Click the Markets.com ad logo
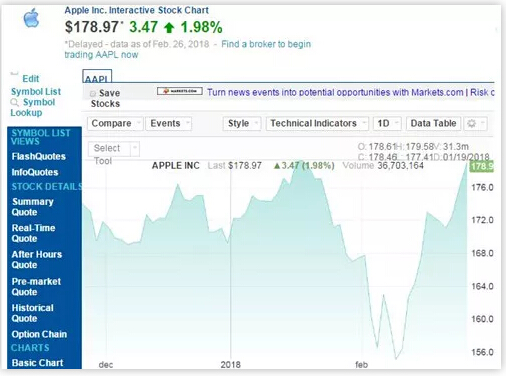 pos(180,91)
